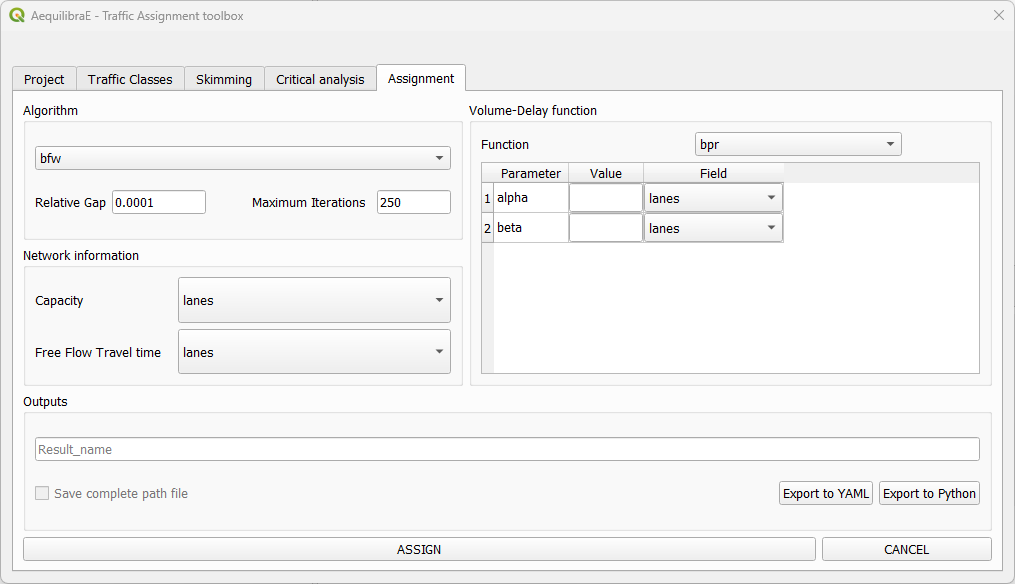The width and height of the screenshot is (1015, 584).
Task: Enable Save complete path file
Action: [41, 493]
